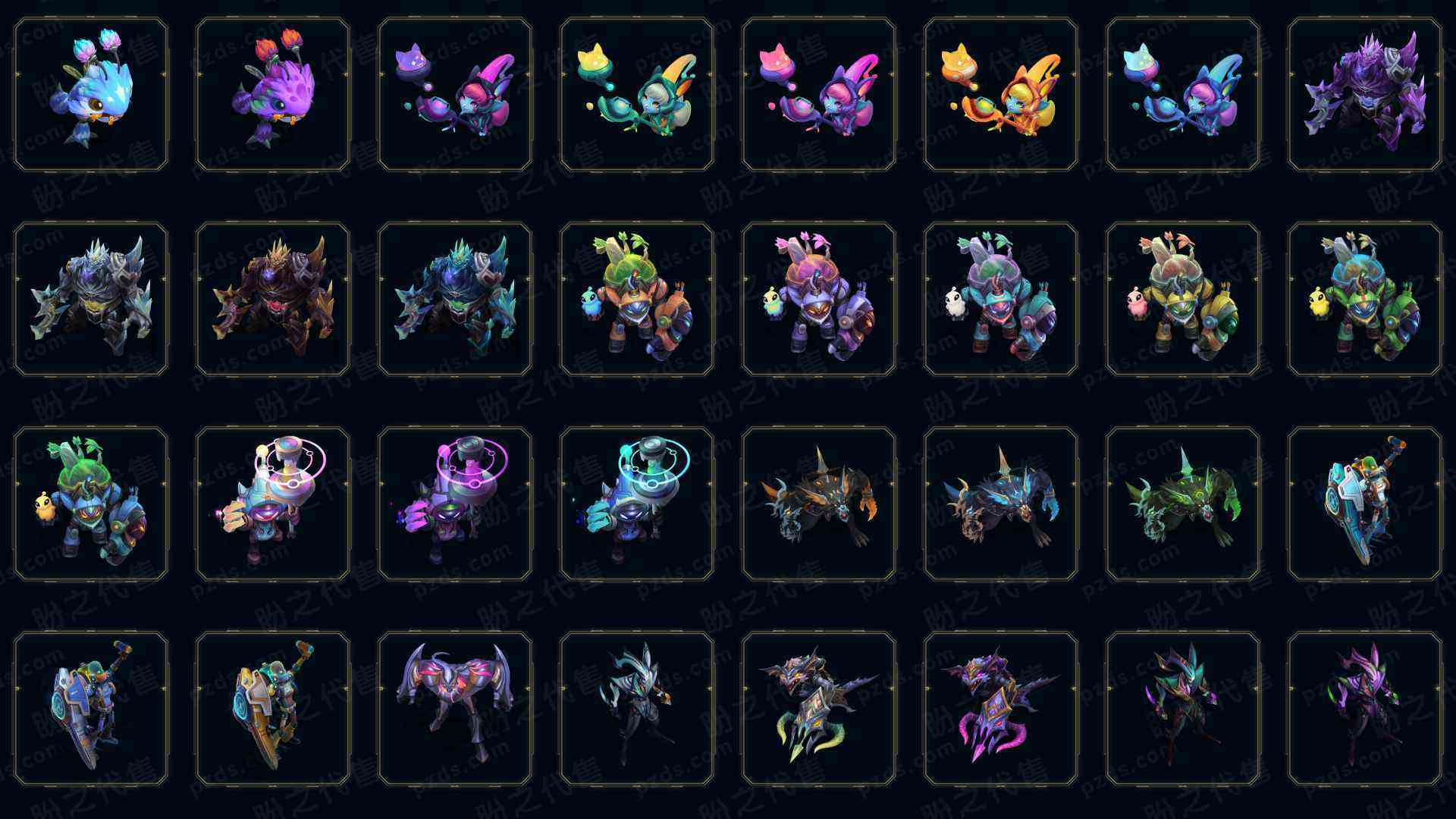Select the blue glowing spiked beast
The width and height of the screenshot is (1456, 819).
(x=1001, y=504)
